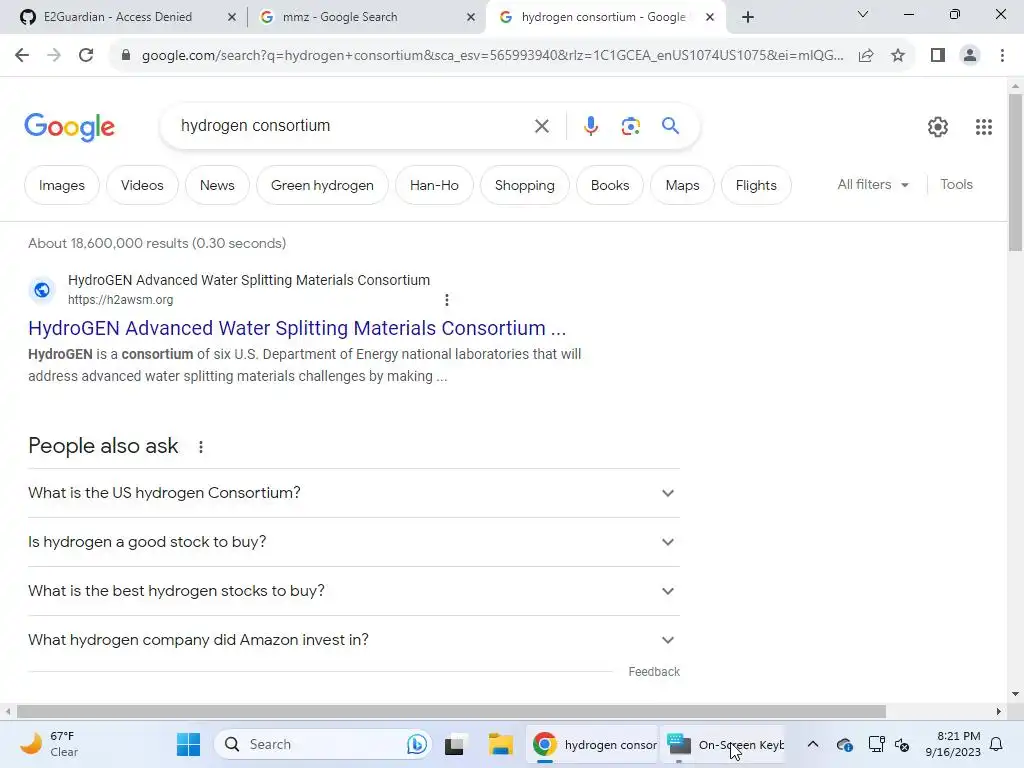Viewport: 1024px width, 768px height.
Task: Click the Google logo
Action: pos(69,127)
